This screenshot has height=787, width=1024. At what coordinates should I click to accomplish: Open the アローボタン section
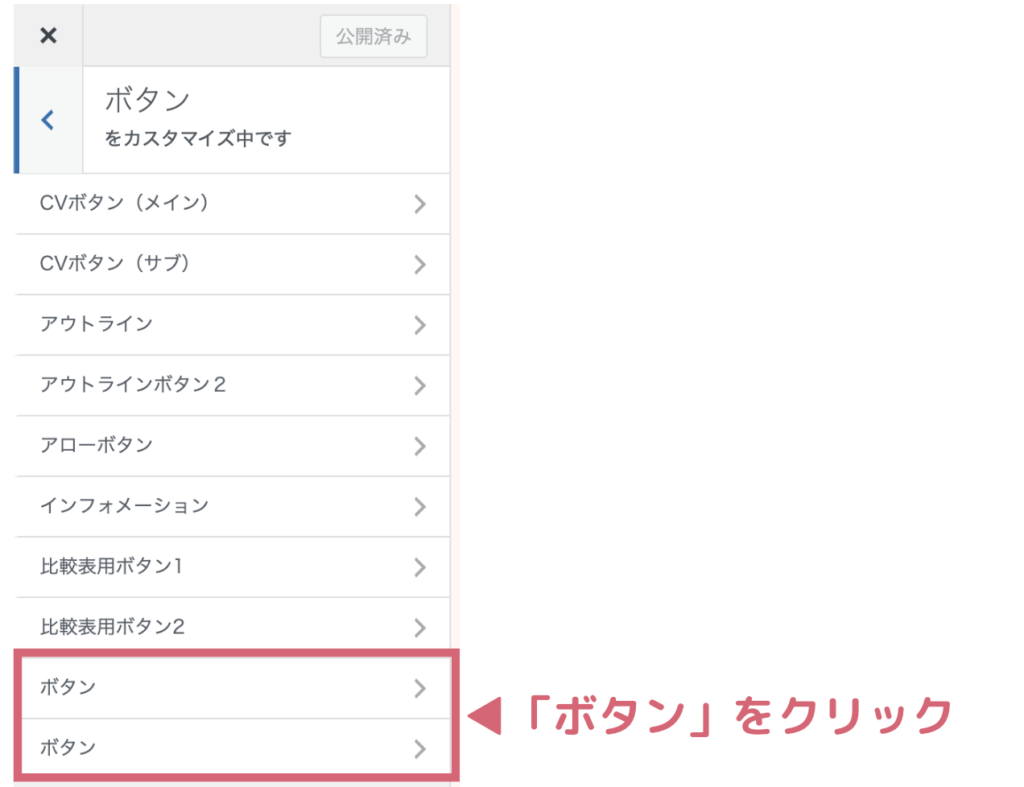pos(232,445)
